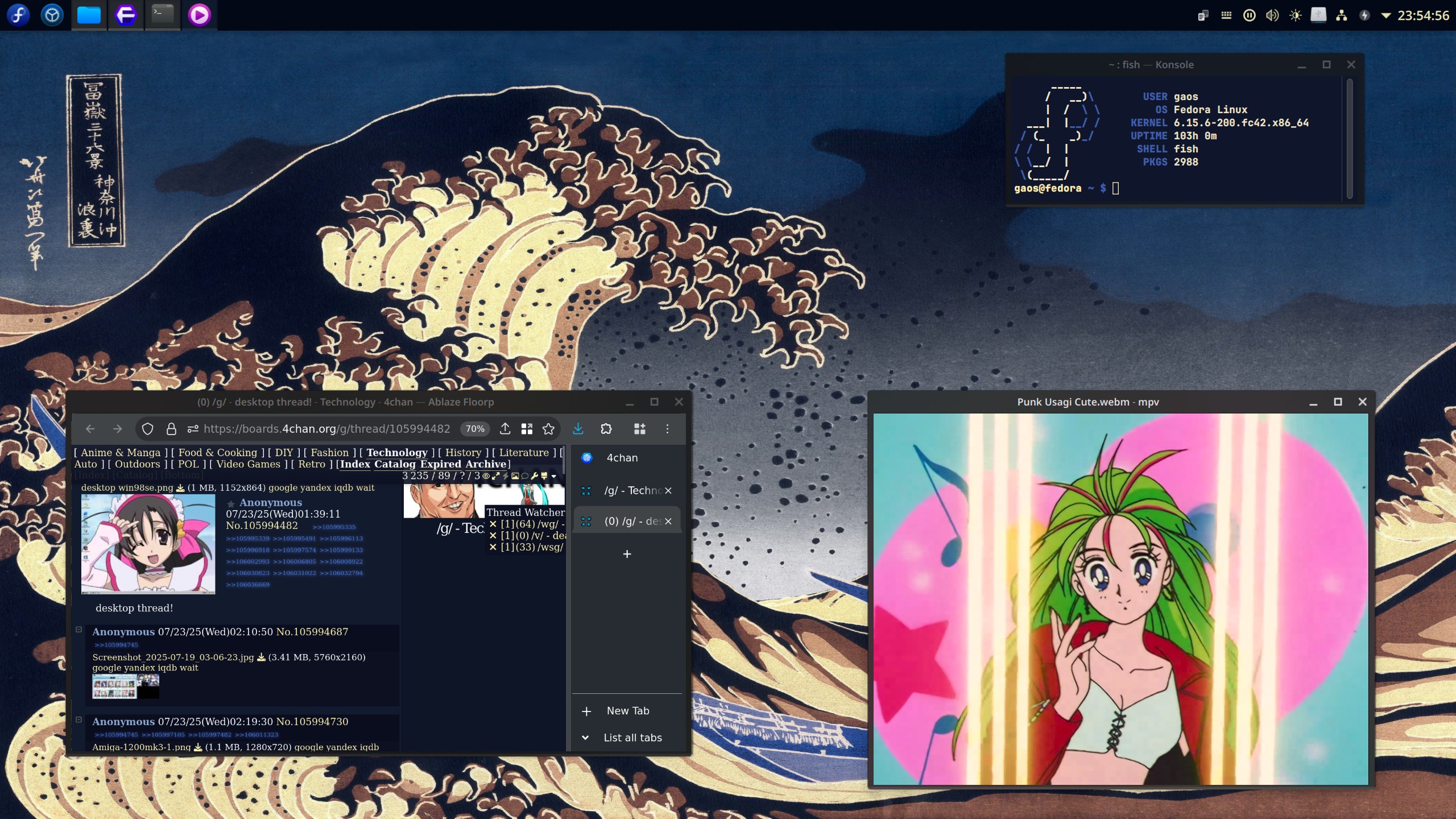Close the /g/ - Techno tab

click(668, 490)
